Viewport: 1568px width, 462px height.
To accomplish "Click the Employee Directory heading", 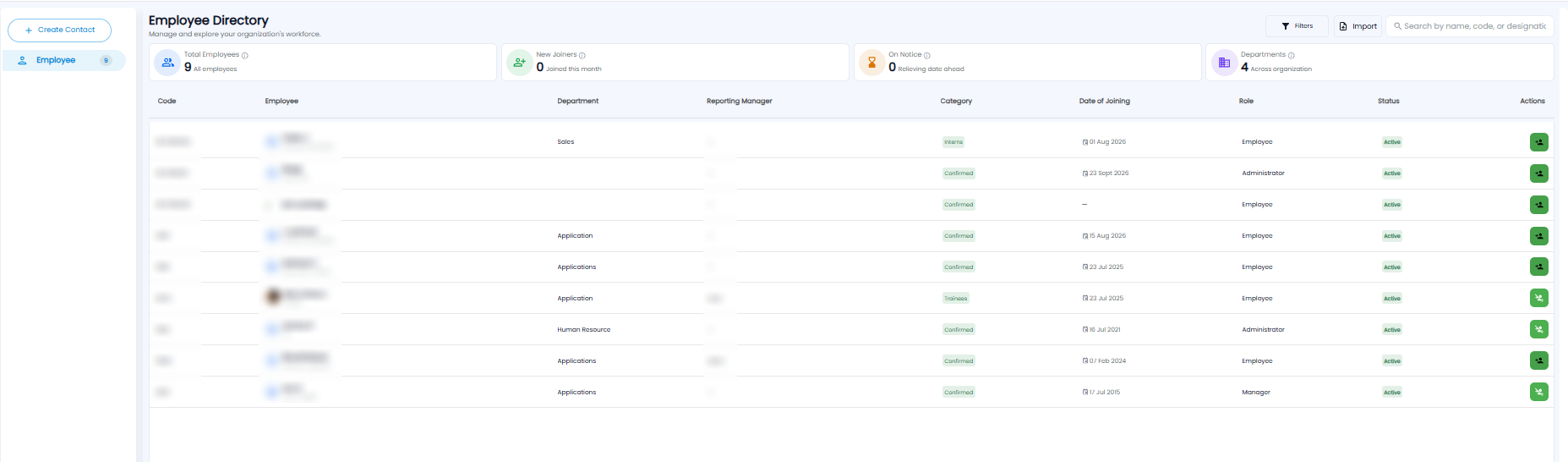I will click(x=209, y=20).
